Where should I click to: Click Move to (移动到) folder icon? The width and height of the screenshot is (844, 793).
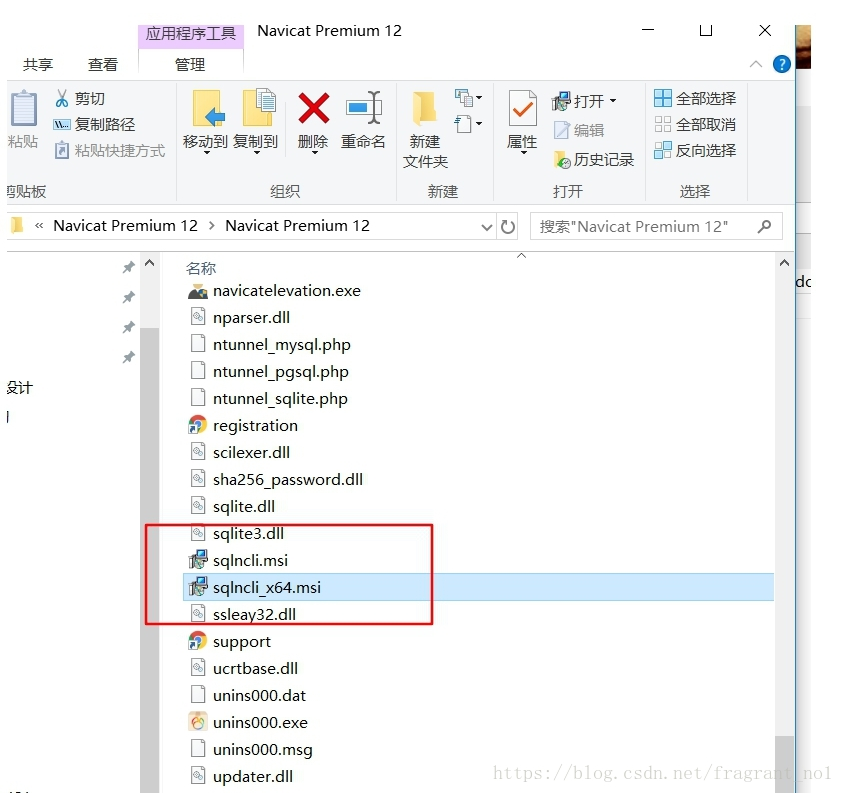click(x=208, y=108)
